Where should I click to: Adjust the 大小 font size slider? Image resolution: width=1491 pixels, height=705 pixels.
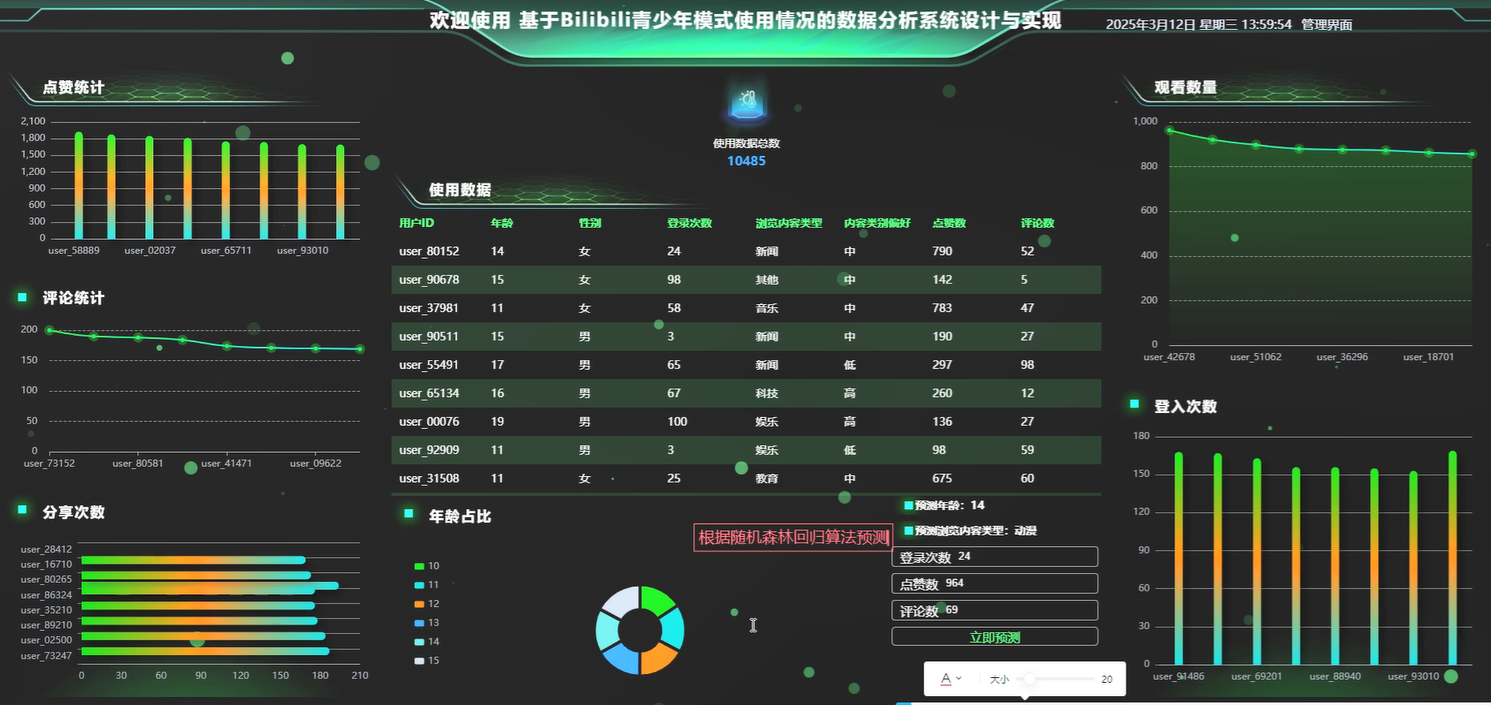[x=1056, y=679]
